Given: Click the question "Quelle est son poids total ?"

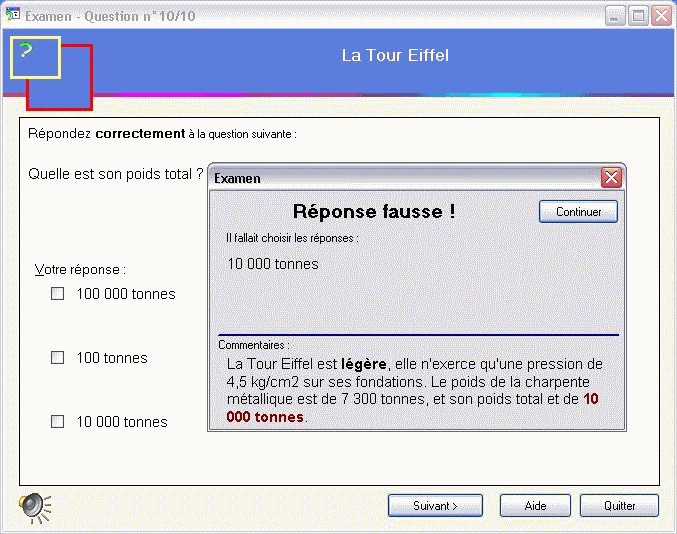Looking at the screenshot, I should (116, 174).
